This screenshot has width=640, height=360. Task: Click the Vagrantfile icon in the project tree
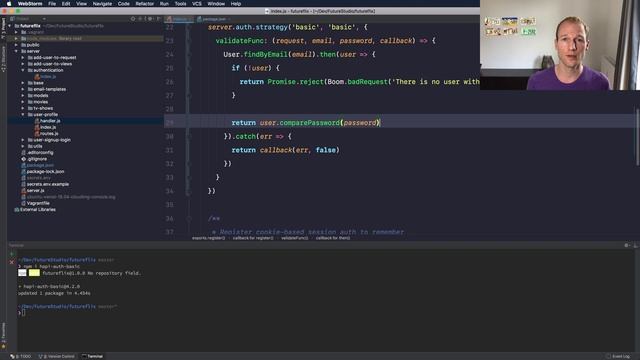tap(24, 203)
